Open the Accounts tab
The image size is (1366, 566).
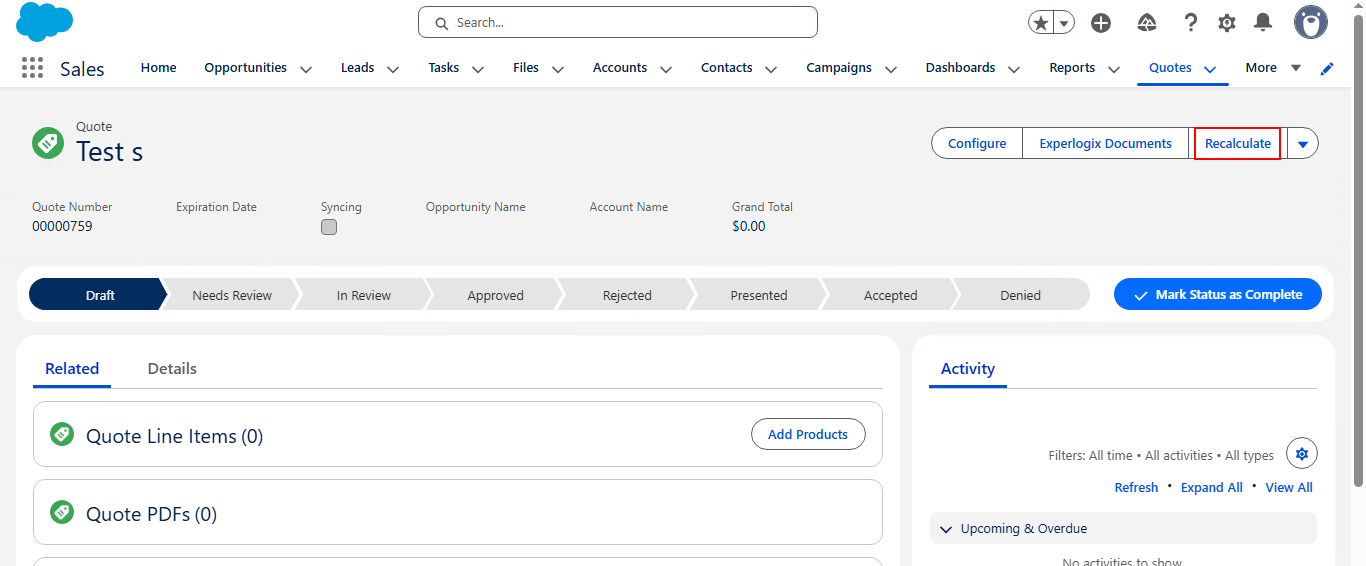click(620, 68)
